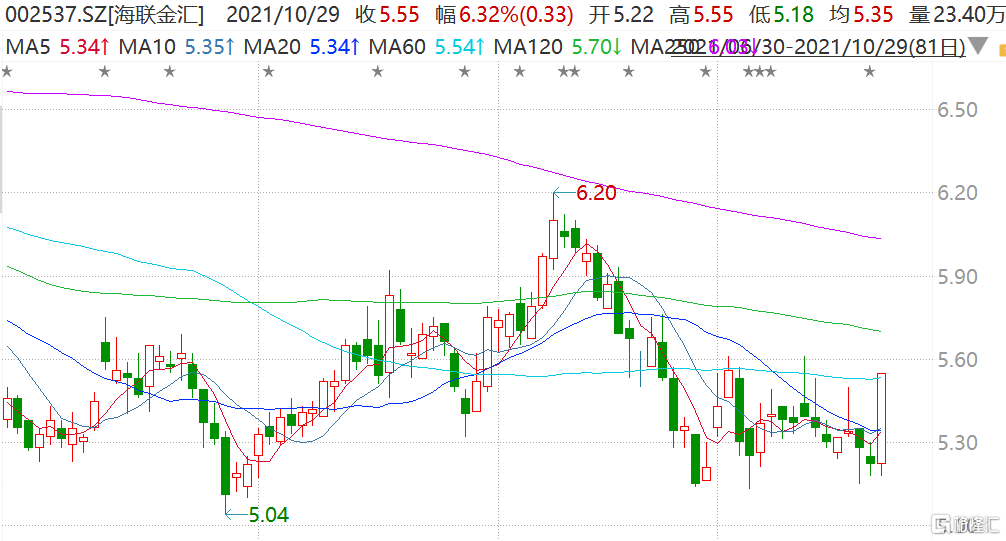The width and height of the screenshot is (1006, 541).
Task: Click the 5.60 price axis label
Action: (x=957, y=359)
